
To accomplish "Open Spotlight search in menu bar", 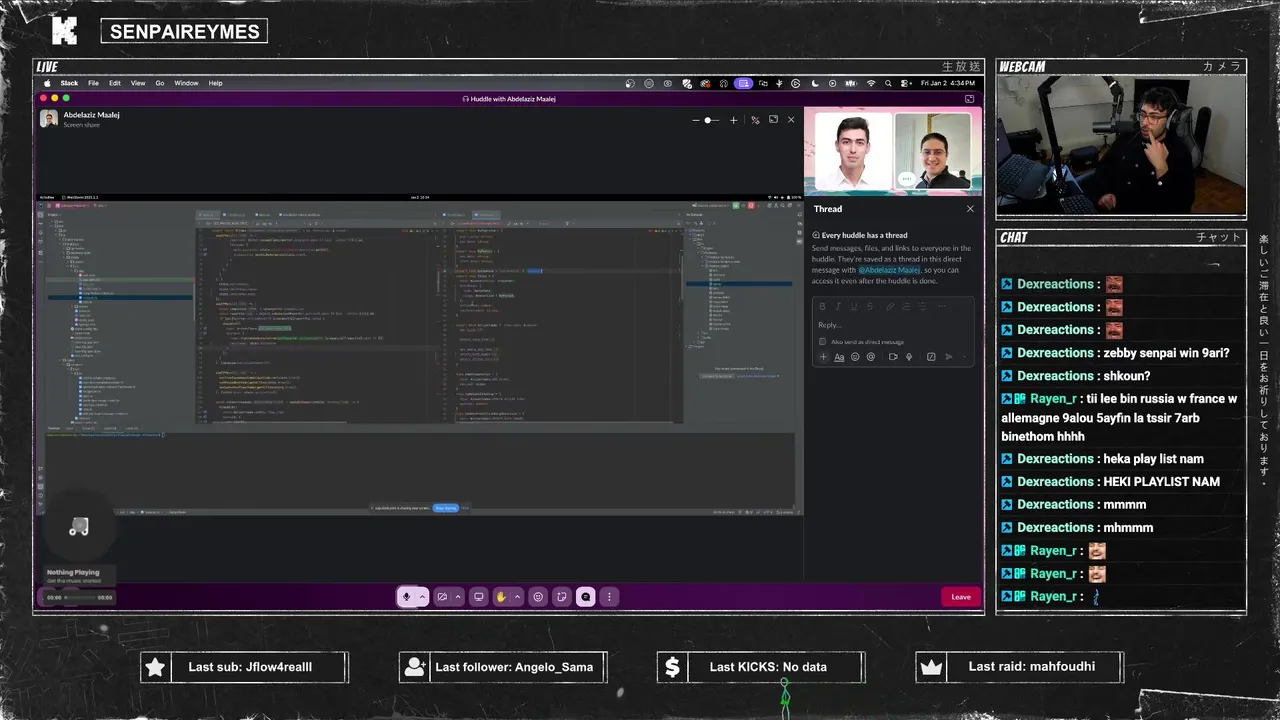I will (x=890, y=83).
